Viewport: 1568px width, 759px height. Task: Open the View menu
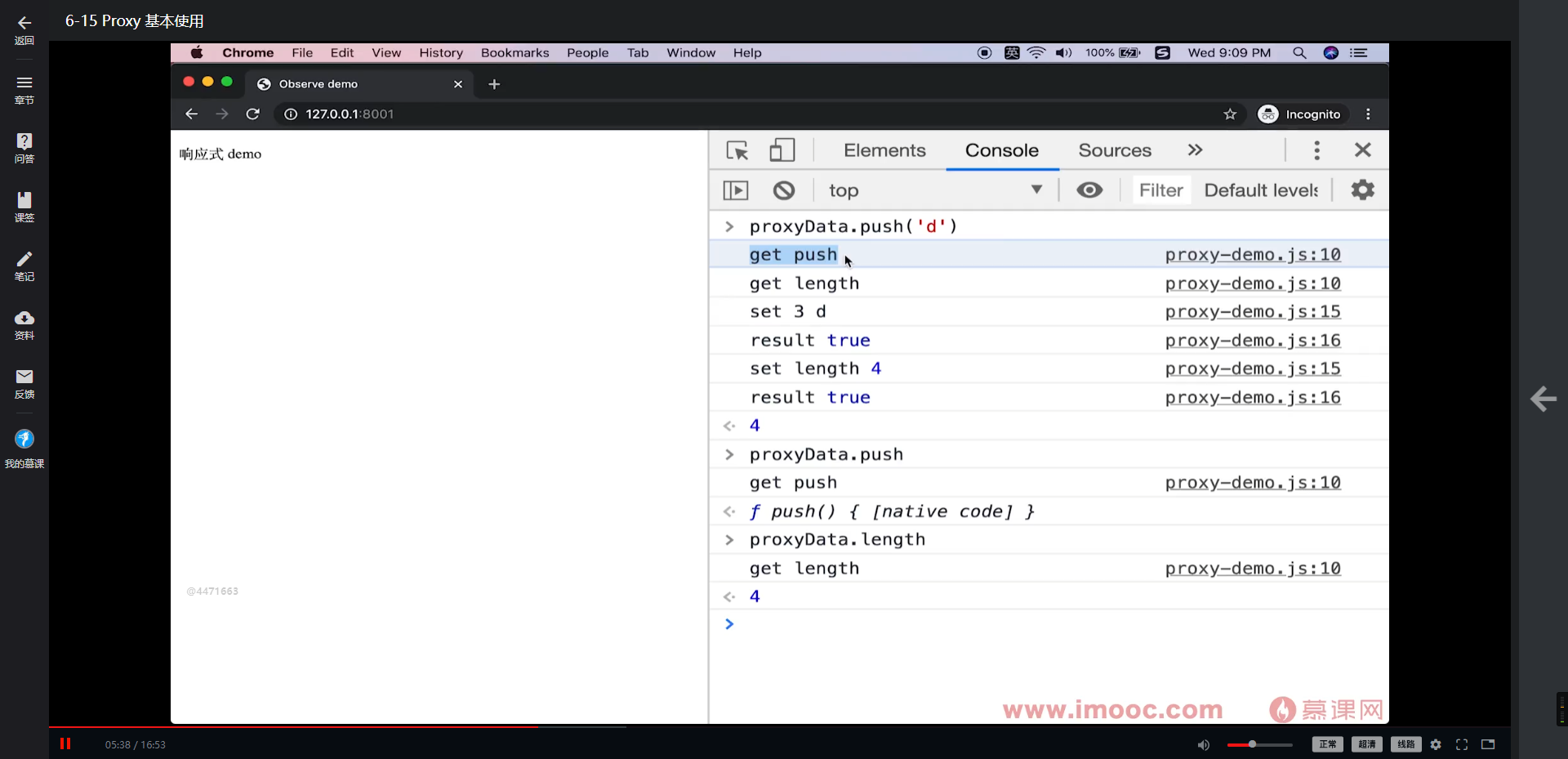(386, 52)
